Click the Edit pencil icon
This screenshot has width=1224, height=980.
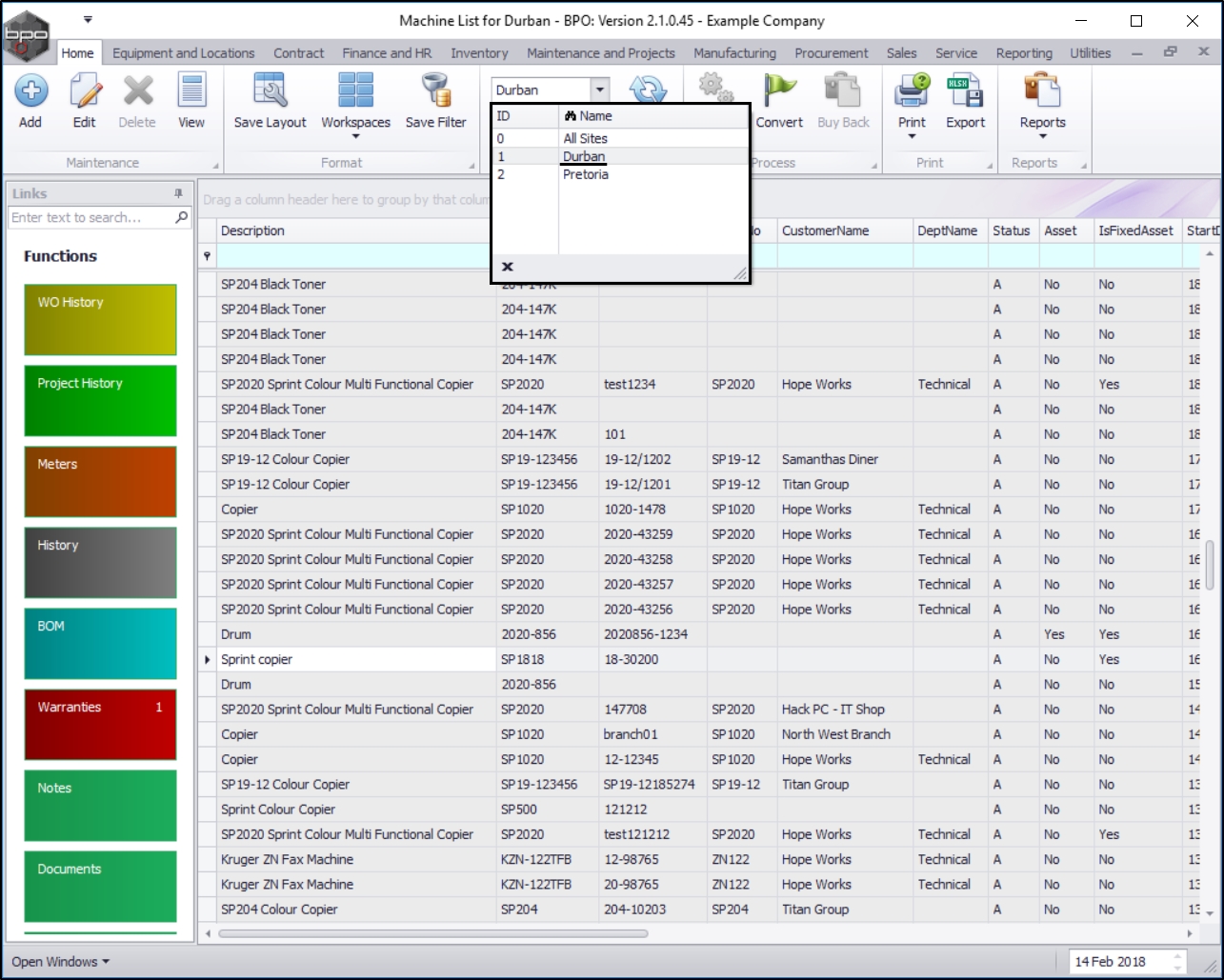pyautogui.click(x=85, y=92)
